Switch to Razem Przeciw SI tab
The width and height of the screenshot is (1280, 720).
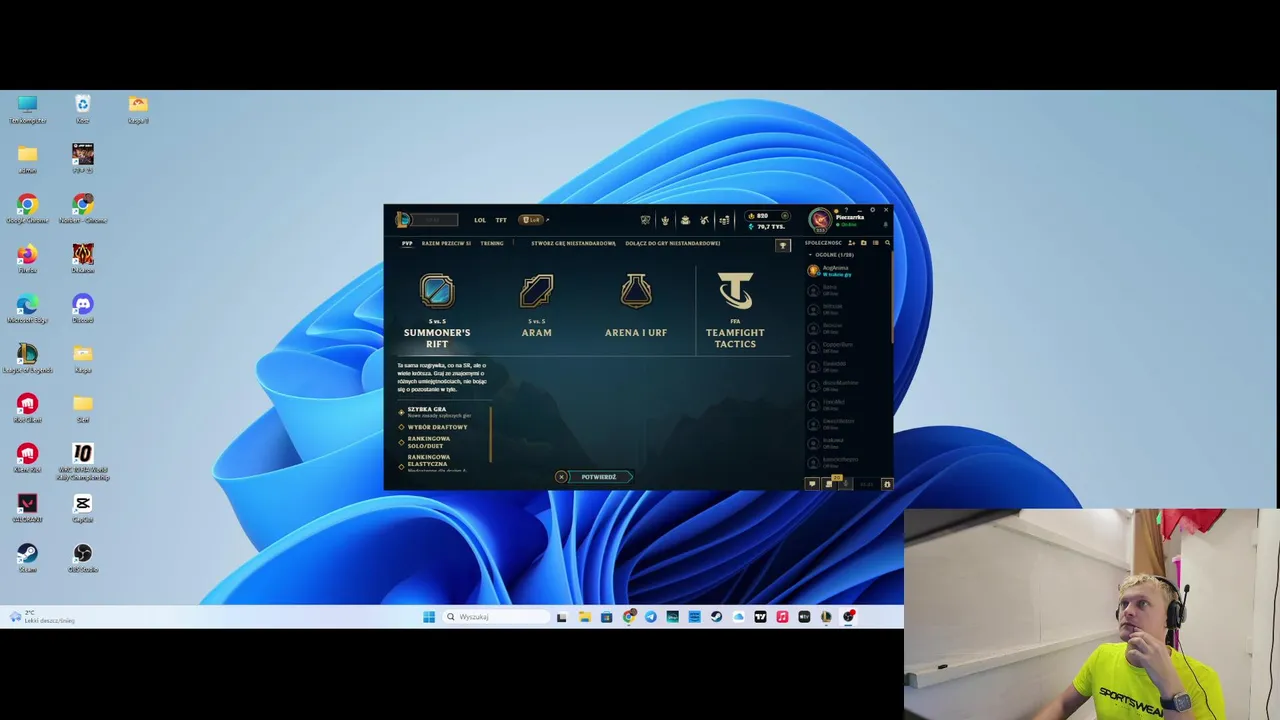446,243
